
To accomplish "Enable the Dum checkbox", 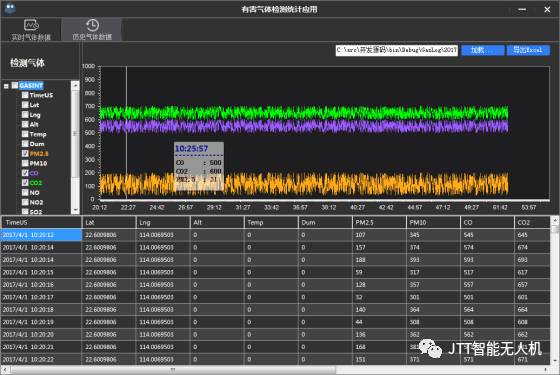I will [25, 144].
